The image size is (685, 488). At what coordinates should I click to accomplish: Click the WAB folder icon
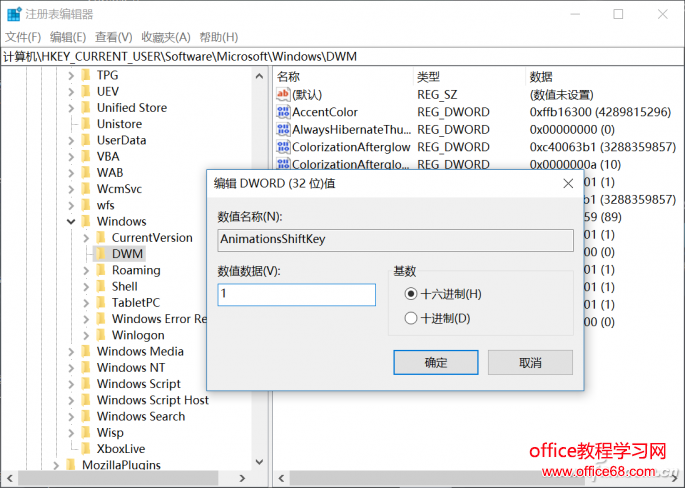pyautogui.click(x=86, y=173)
